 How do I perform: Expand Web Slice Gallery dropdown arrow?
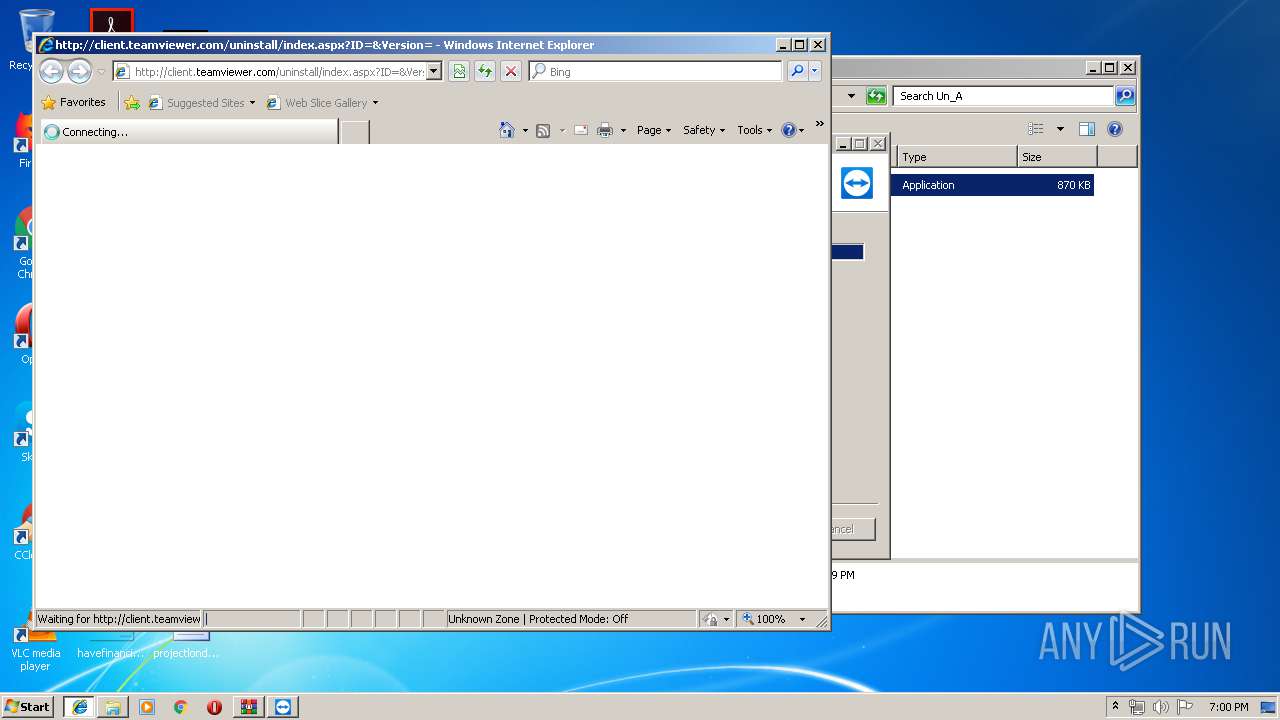coord(375,103)
